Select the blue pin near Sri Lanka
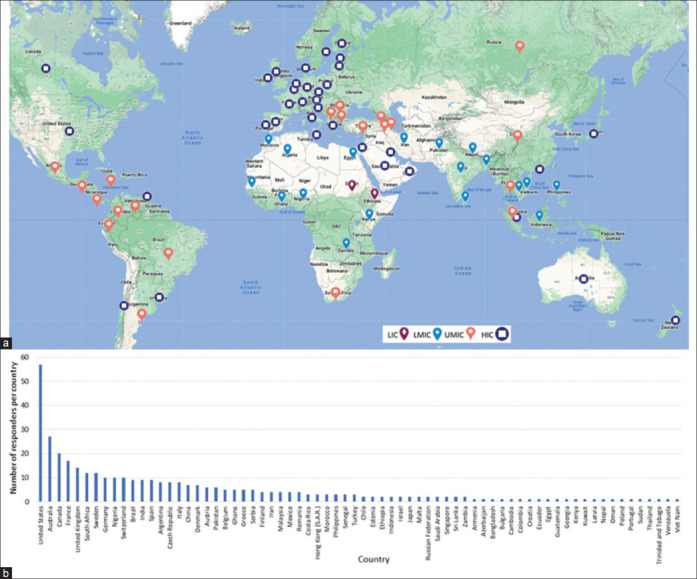 click(465, 196)
